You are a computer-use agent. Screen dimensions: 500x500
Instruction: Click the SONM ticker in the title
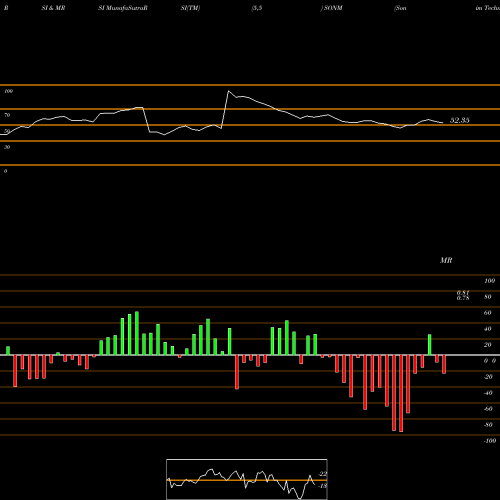tap(333, 8)
